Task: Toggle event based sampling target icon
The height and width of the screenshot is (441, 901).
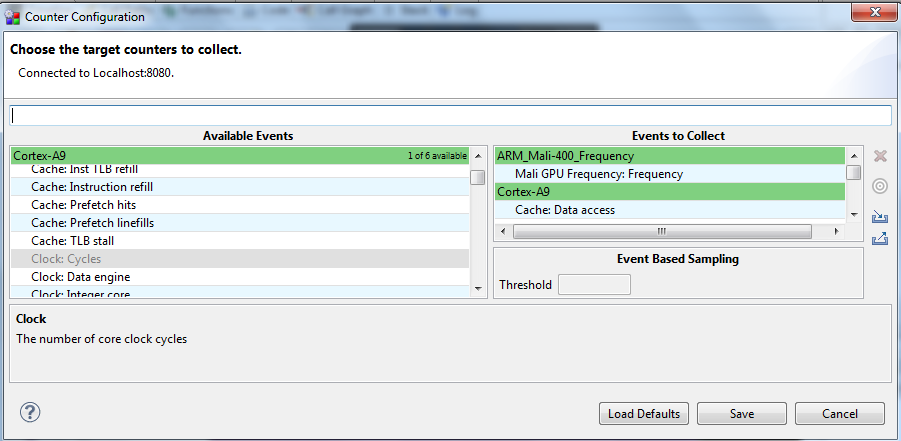Action: coord(880,186)
